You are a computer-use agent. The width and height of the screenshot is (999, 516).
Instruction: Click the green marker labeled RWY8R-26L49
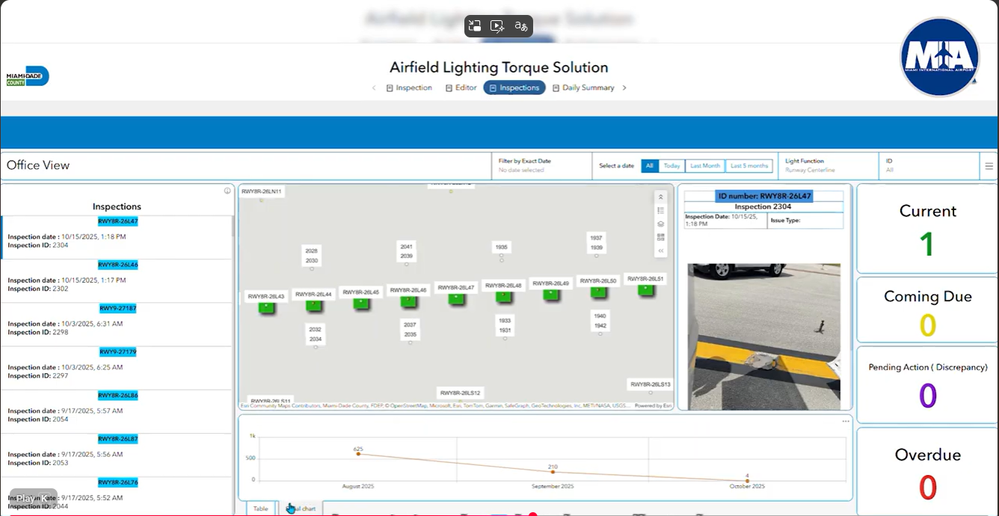[551, 294]
